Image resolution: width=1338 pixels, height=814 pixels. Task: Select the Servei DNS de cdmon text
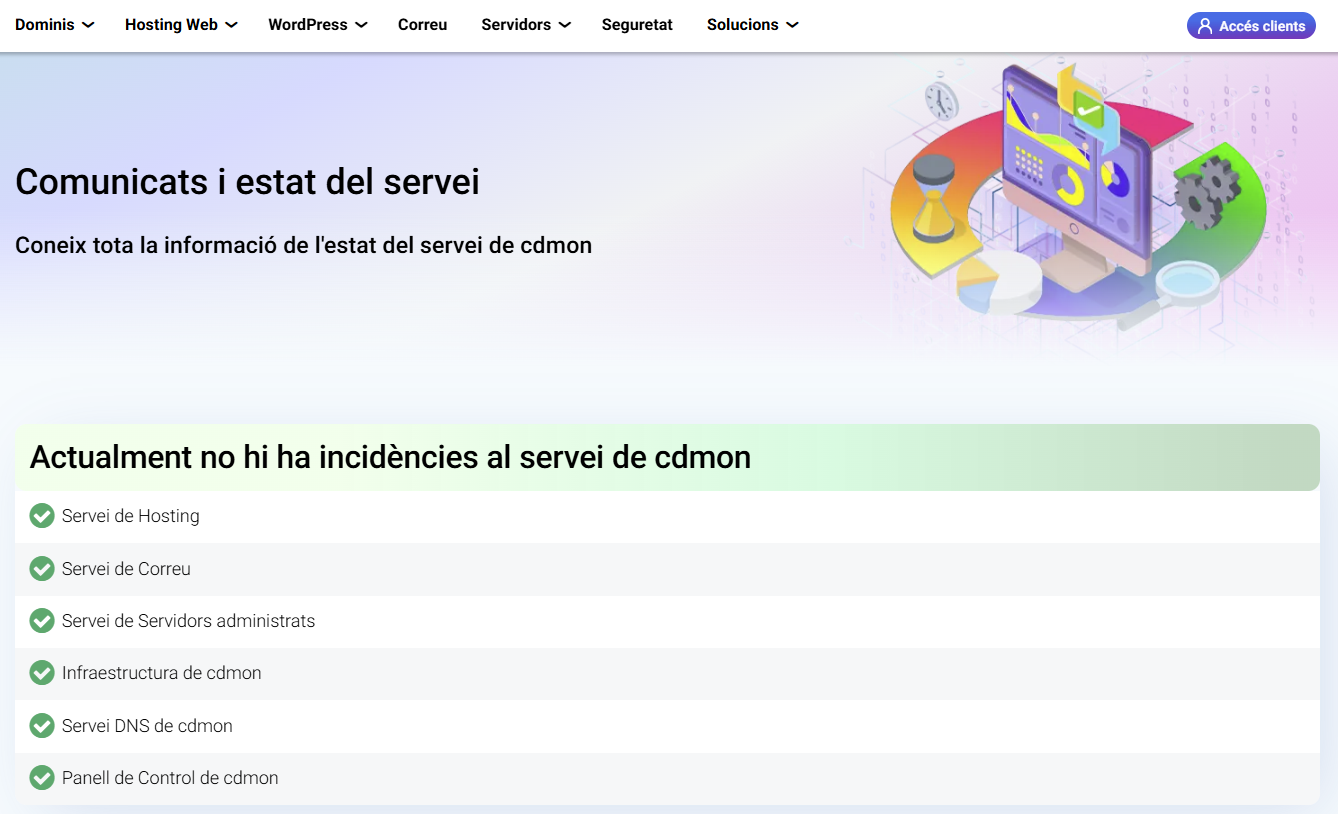147,726
